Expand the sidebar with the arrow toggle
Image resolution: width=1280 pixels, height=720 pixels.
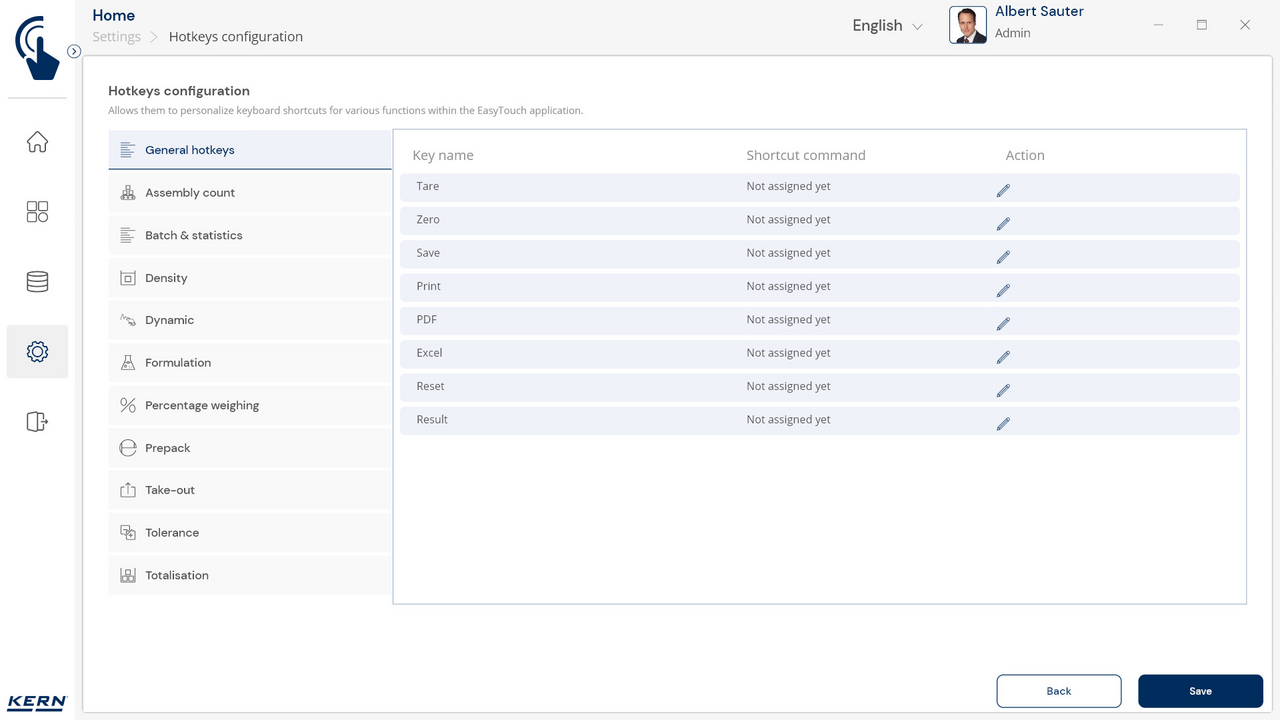[74, 51]
